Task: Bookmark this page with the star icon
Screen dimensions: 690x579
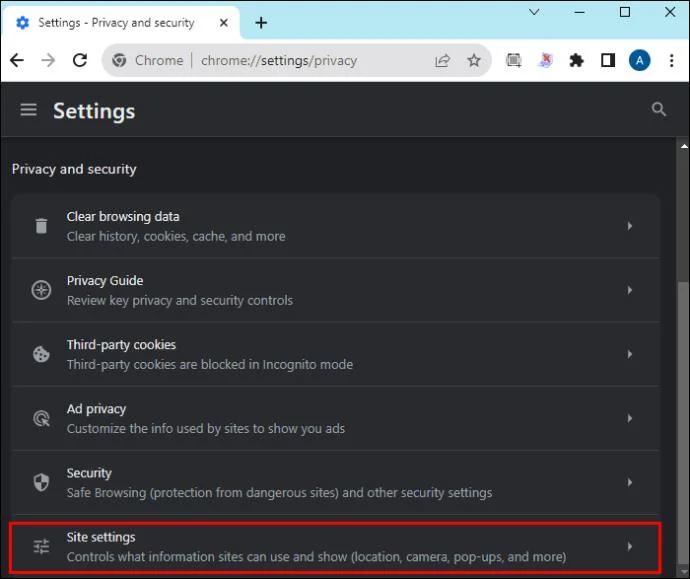Action: (474, 60)
